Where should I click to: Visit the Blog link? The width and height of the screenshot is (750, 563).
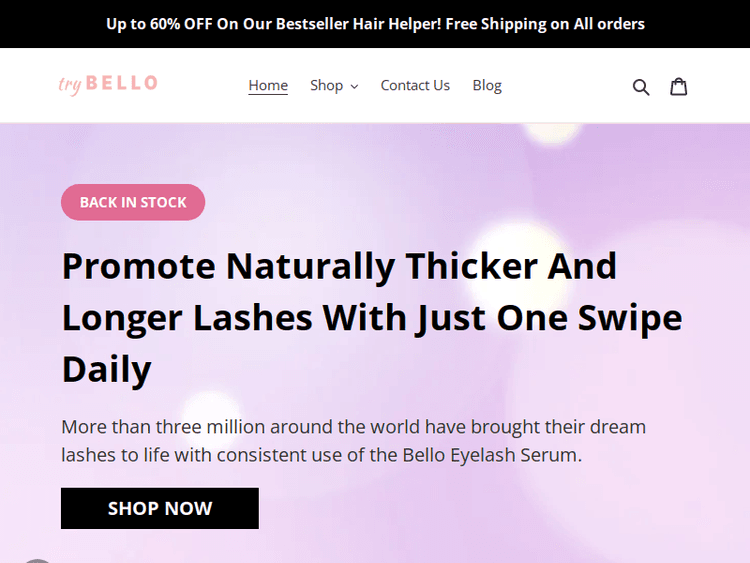(487, 86)
